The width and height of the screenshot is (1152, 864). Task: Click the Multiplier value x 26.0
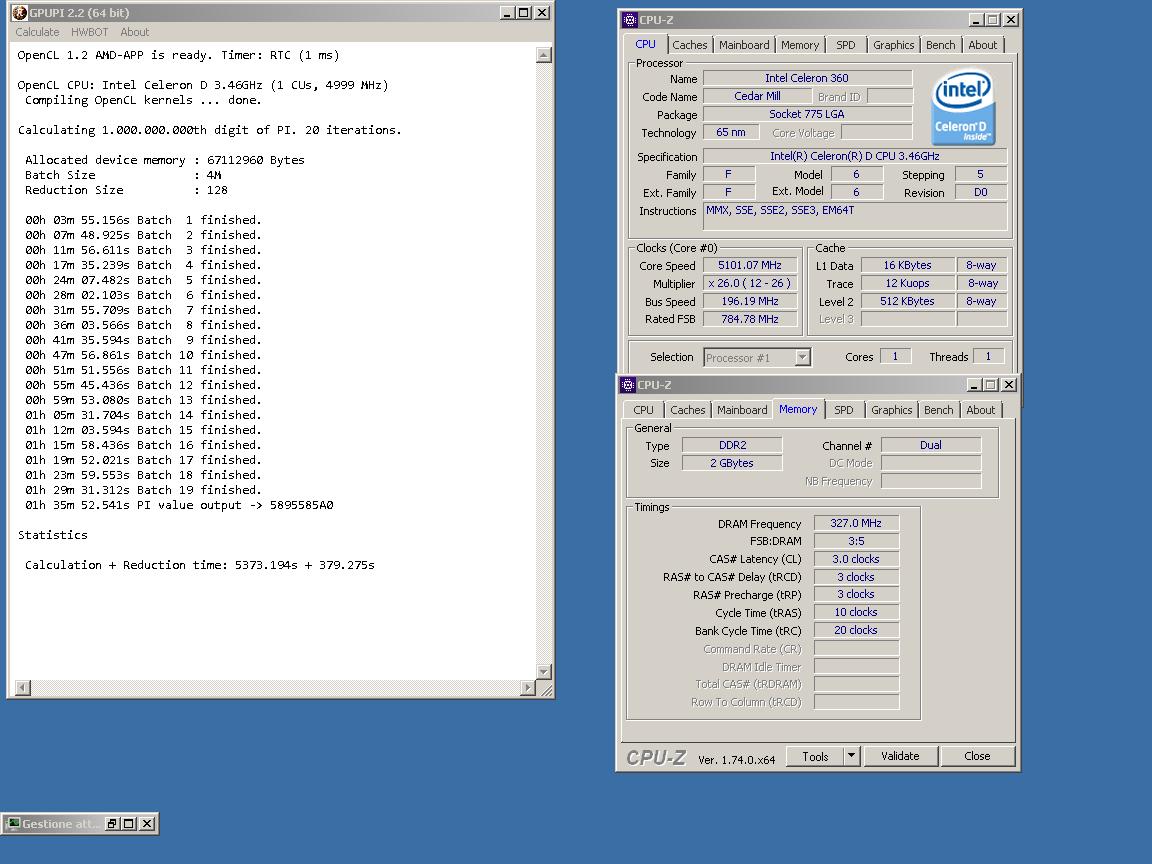coord(749,283)
